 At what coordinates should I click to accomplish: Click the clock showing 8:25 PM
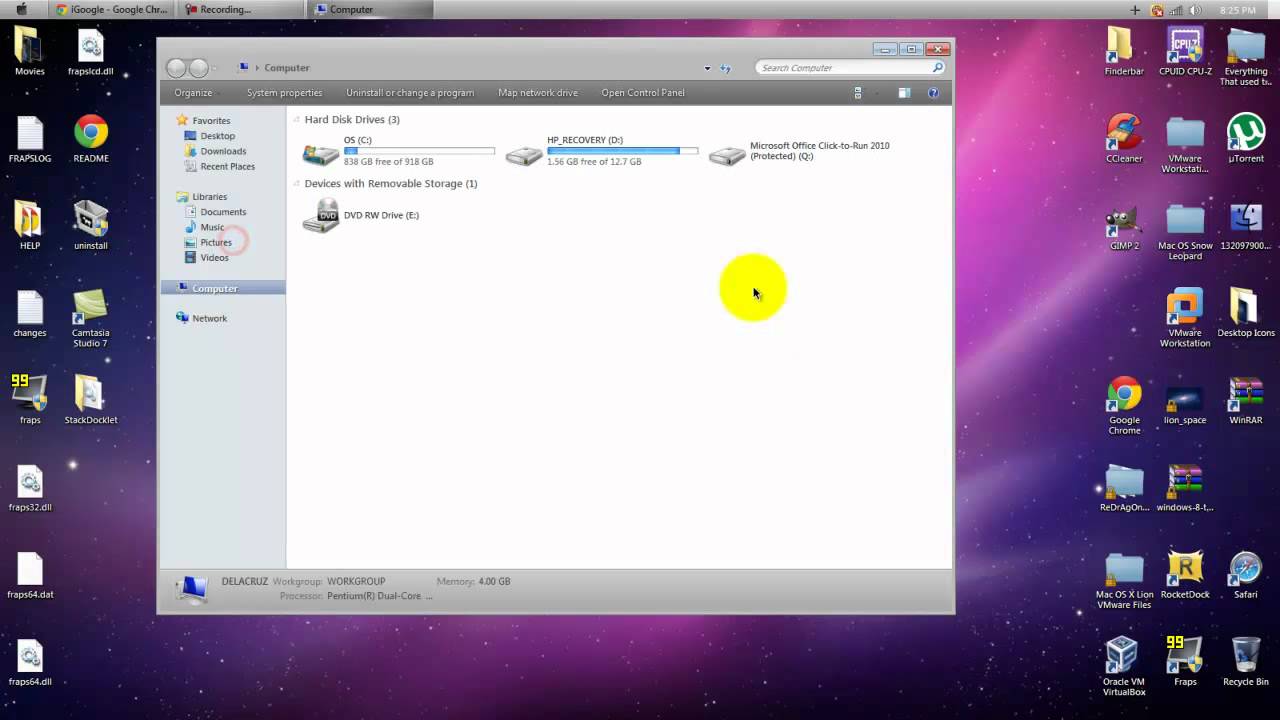pos(1237,10)
